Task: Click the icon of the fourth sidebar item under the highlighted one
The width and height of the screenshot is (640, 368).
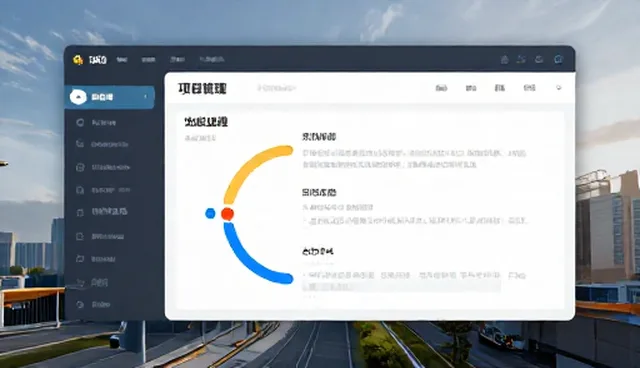Action: (x=80, y=190)
